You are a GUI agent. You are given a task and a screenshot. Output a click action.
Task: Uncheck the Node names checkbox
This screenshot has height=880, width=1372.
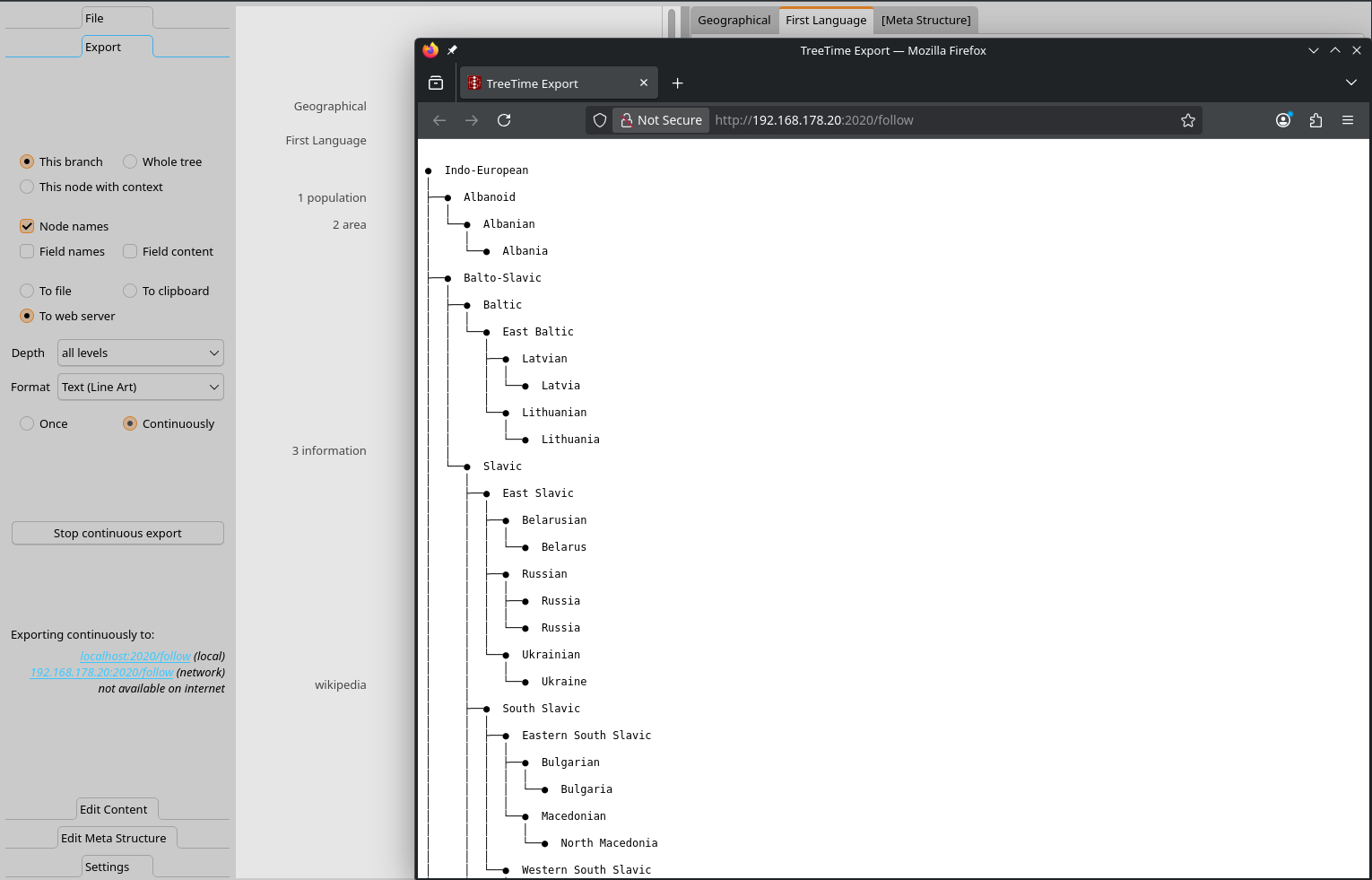28,227
